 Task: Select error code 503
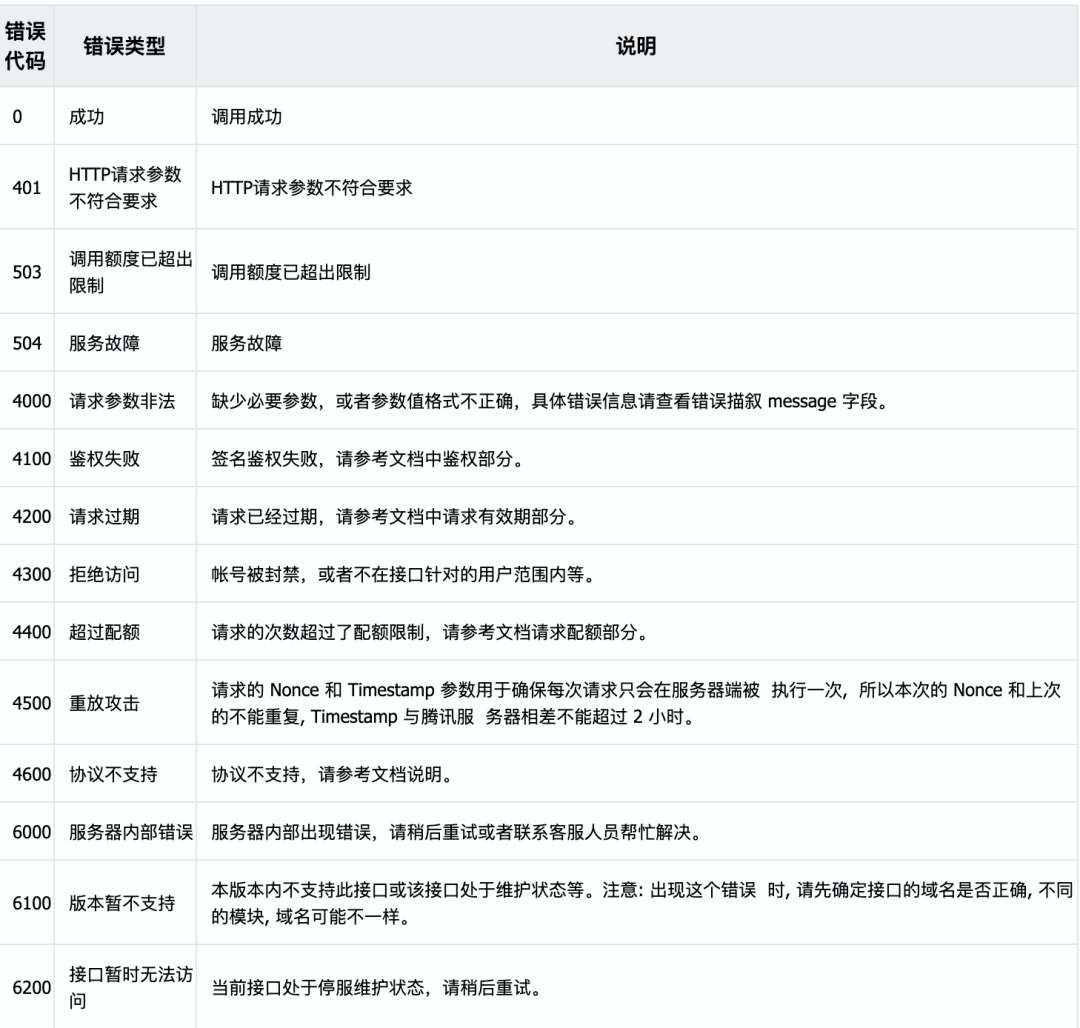(x=27, y=272)
